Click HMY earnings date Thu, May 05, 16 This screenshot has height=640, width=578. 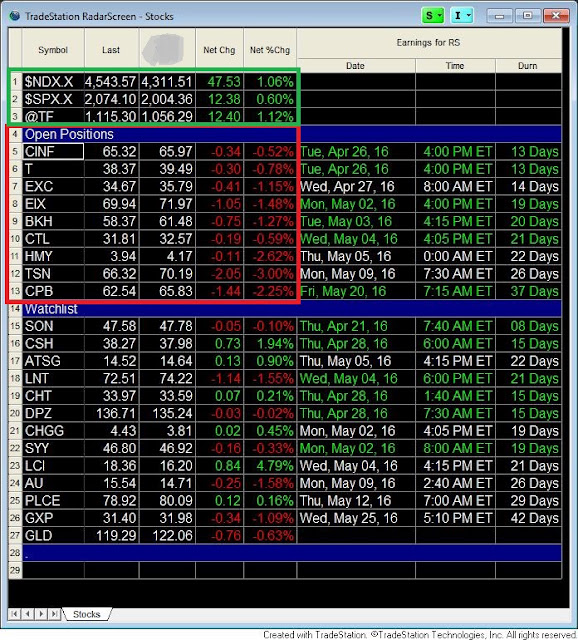tap(356, 256)
